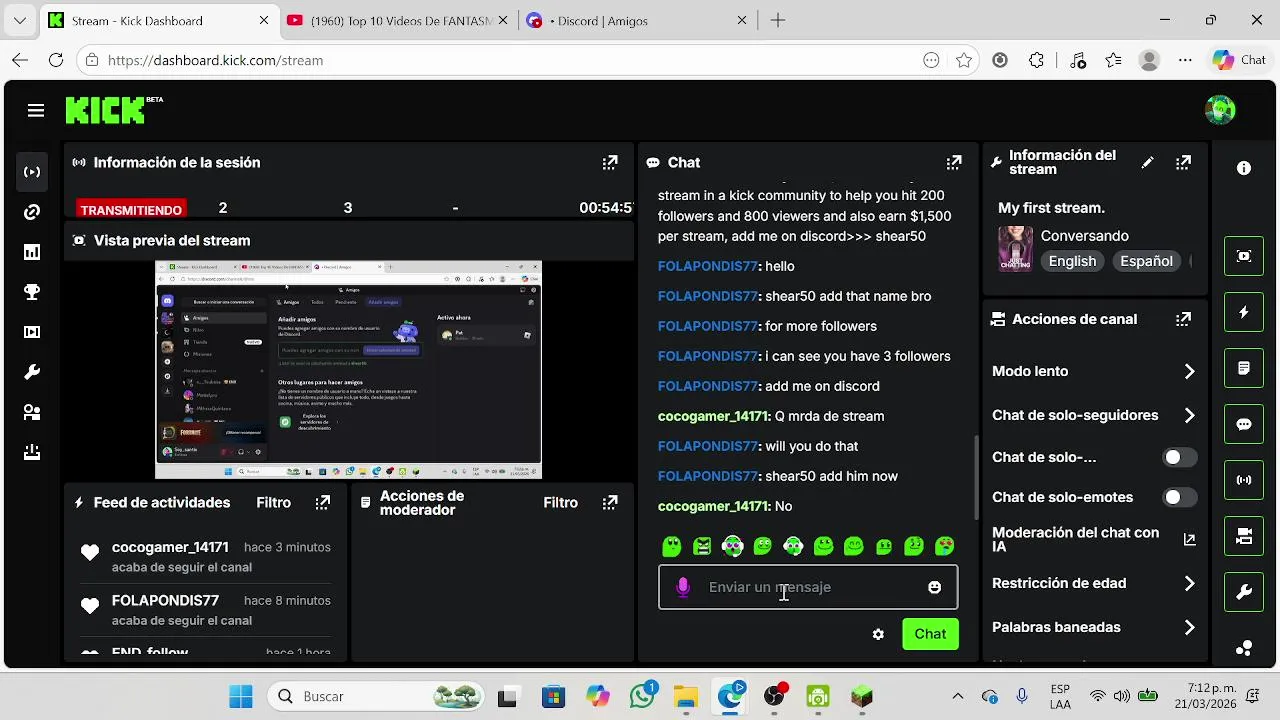The image size is (1280, 720).
Task: Open a new browser tab
Action: (778, 20)
